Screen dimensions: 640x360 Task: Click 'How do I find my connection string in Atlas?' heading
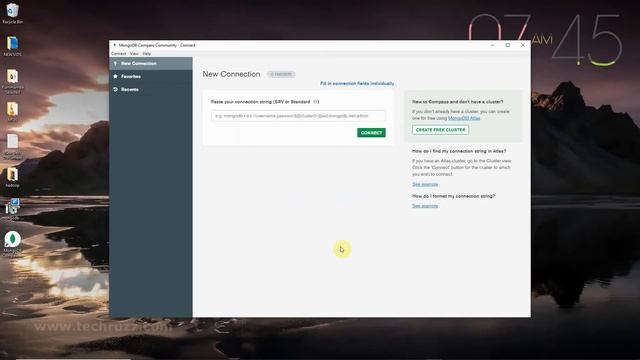point(459,151)
